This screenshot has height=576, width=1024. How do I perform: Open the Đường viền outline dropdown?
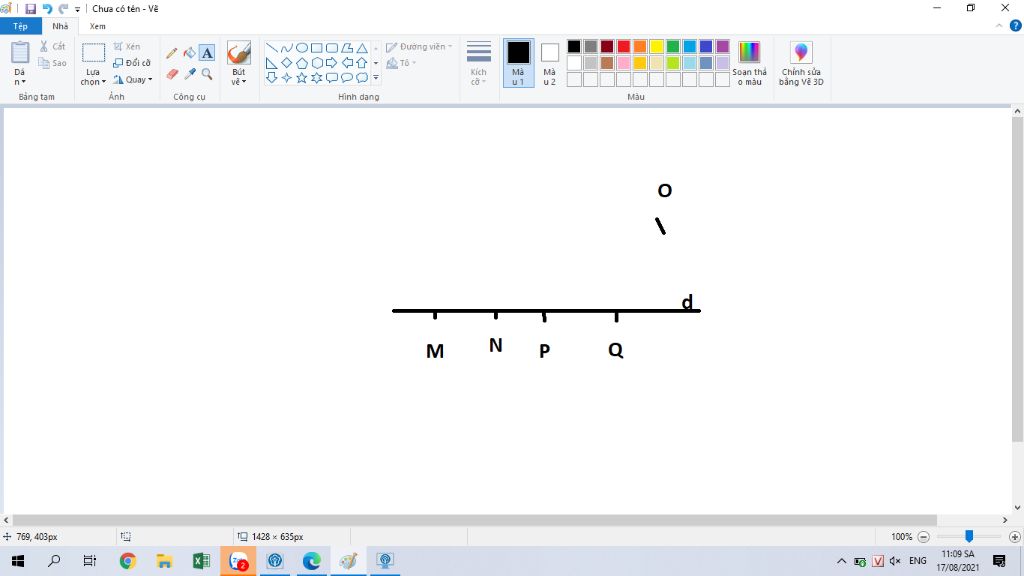coord(419,46)
